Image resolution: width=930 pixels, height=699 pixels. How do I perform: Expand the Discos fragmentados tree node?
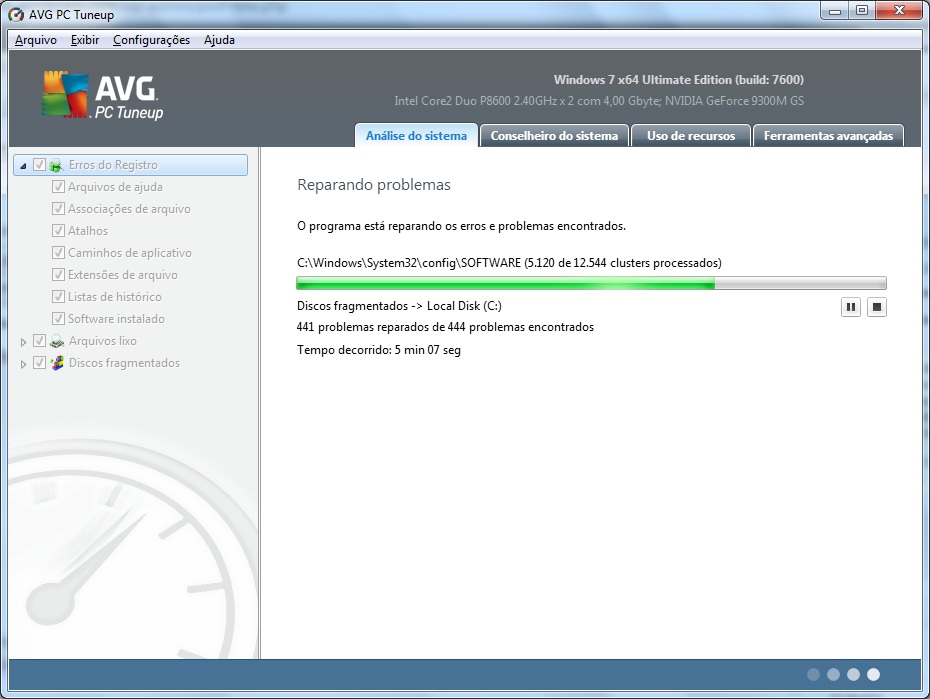[23, 363]
